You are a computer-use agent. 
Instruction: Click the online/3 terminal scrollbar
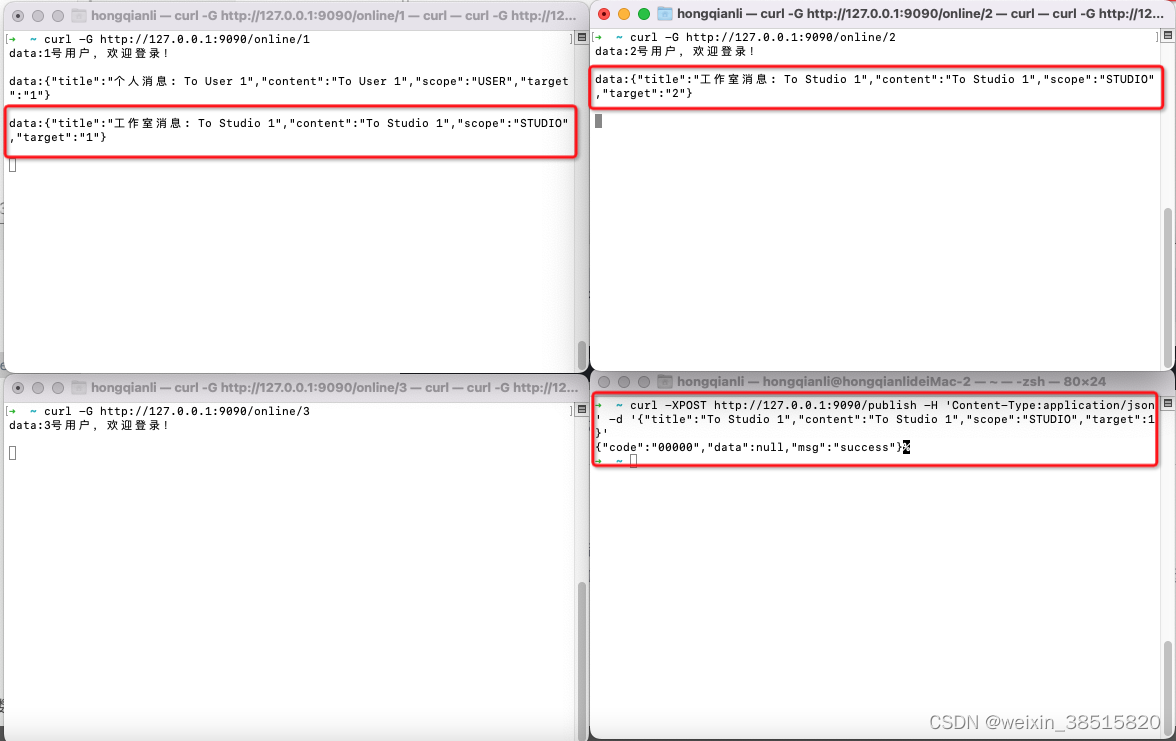click(582, 660)
